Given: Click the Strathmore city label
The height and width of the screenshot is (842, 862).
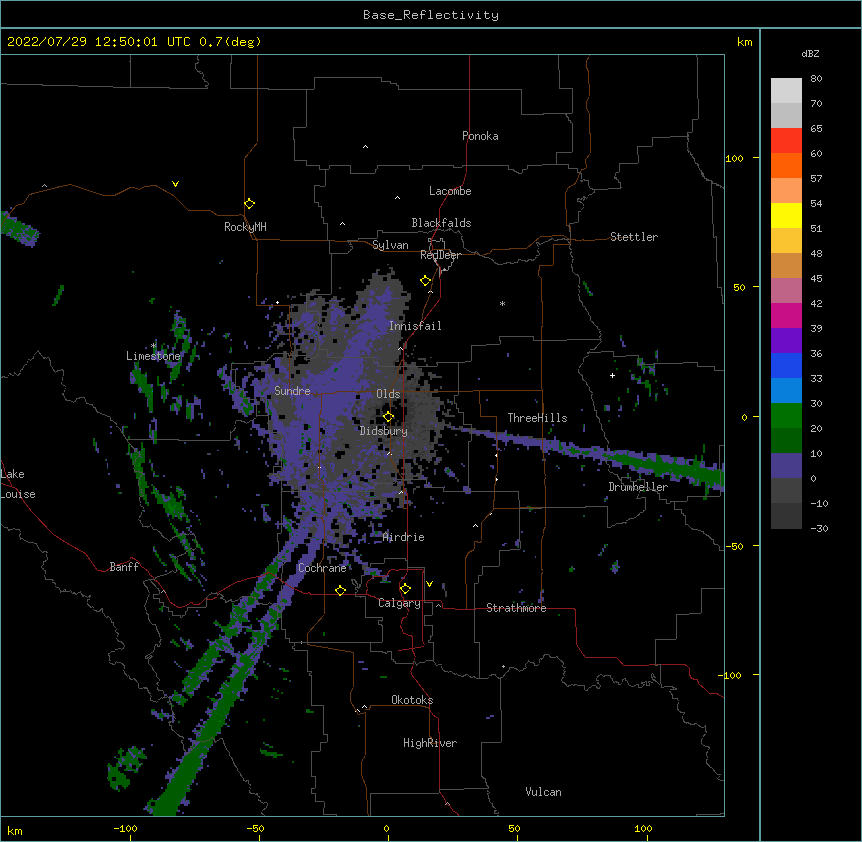Looking at the screenshot, I should (516, 608).
